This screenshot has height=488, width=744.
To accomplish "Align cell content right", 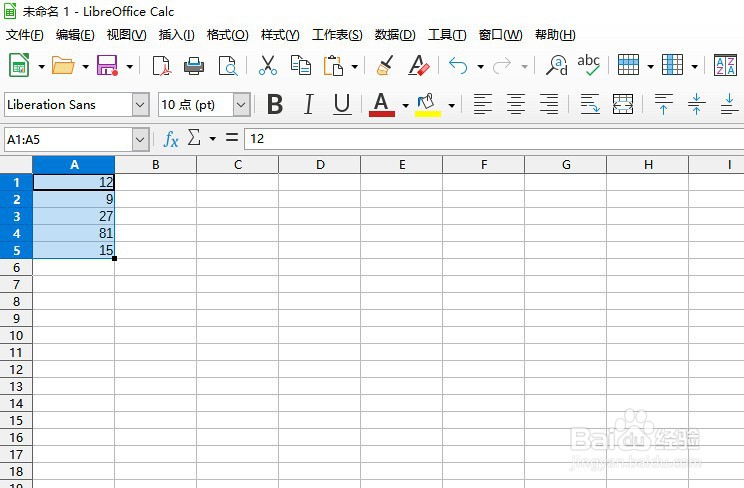I will tap(549, 104).
